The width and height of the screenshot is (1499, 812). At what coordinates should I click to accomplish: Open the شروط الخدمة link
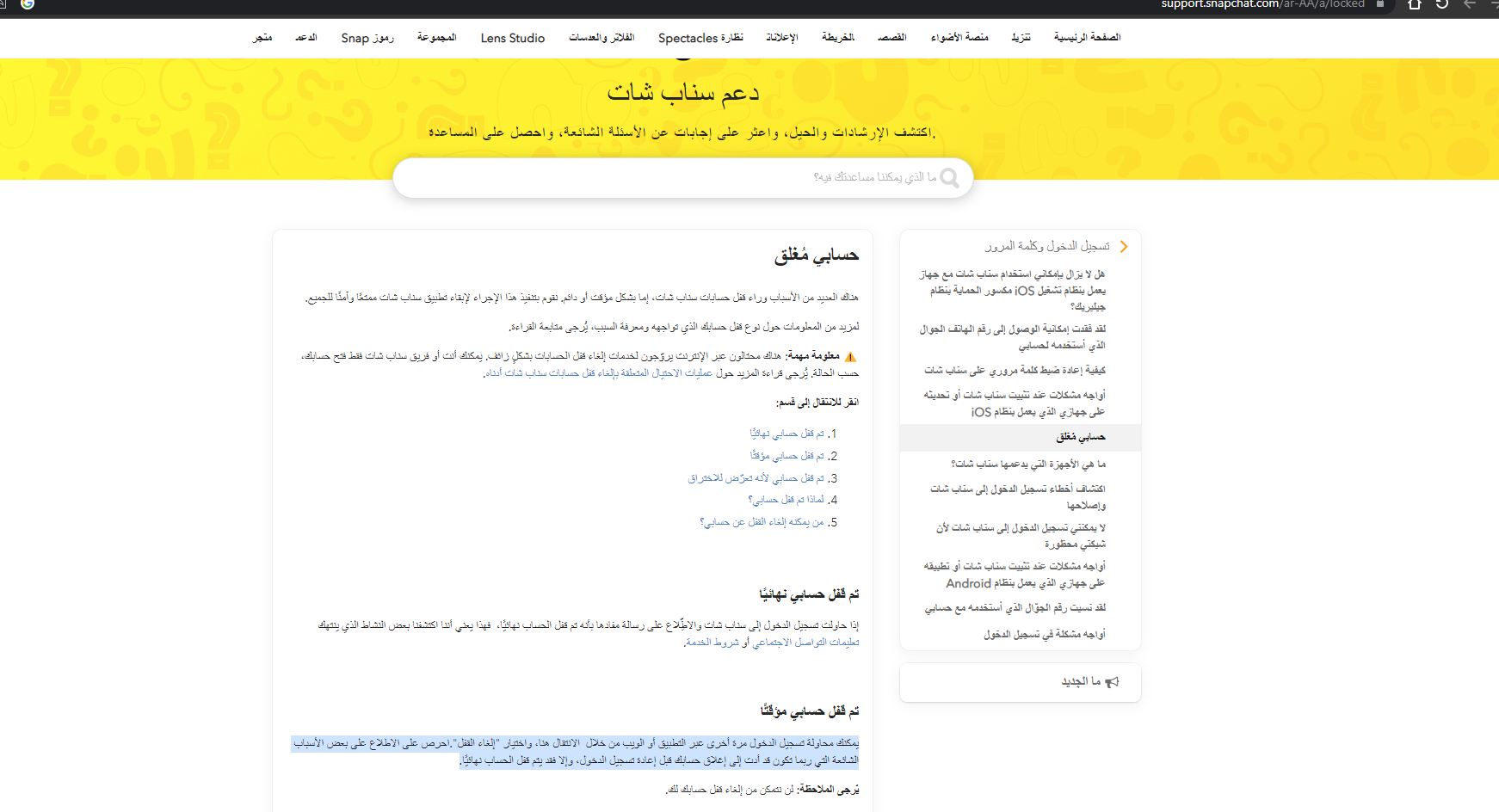coord(713,643)
